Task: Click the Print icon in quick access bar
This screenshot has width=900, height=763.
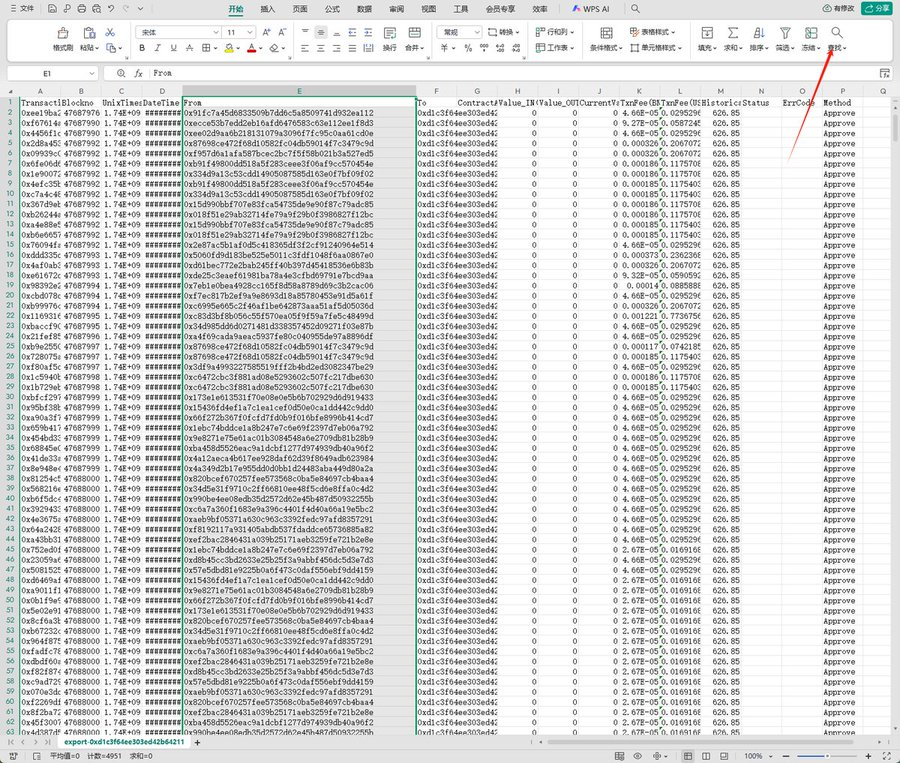Action: pyautogui.click(x=82, y=9)
